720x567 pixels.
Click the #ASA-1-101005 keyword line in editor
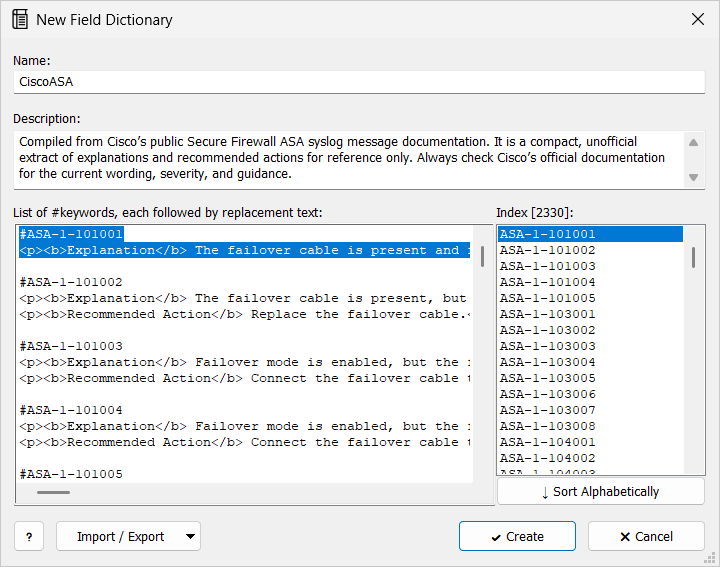[x=71, y=474]
